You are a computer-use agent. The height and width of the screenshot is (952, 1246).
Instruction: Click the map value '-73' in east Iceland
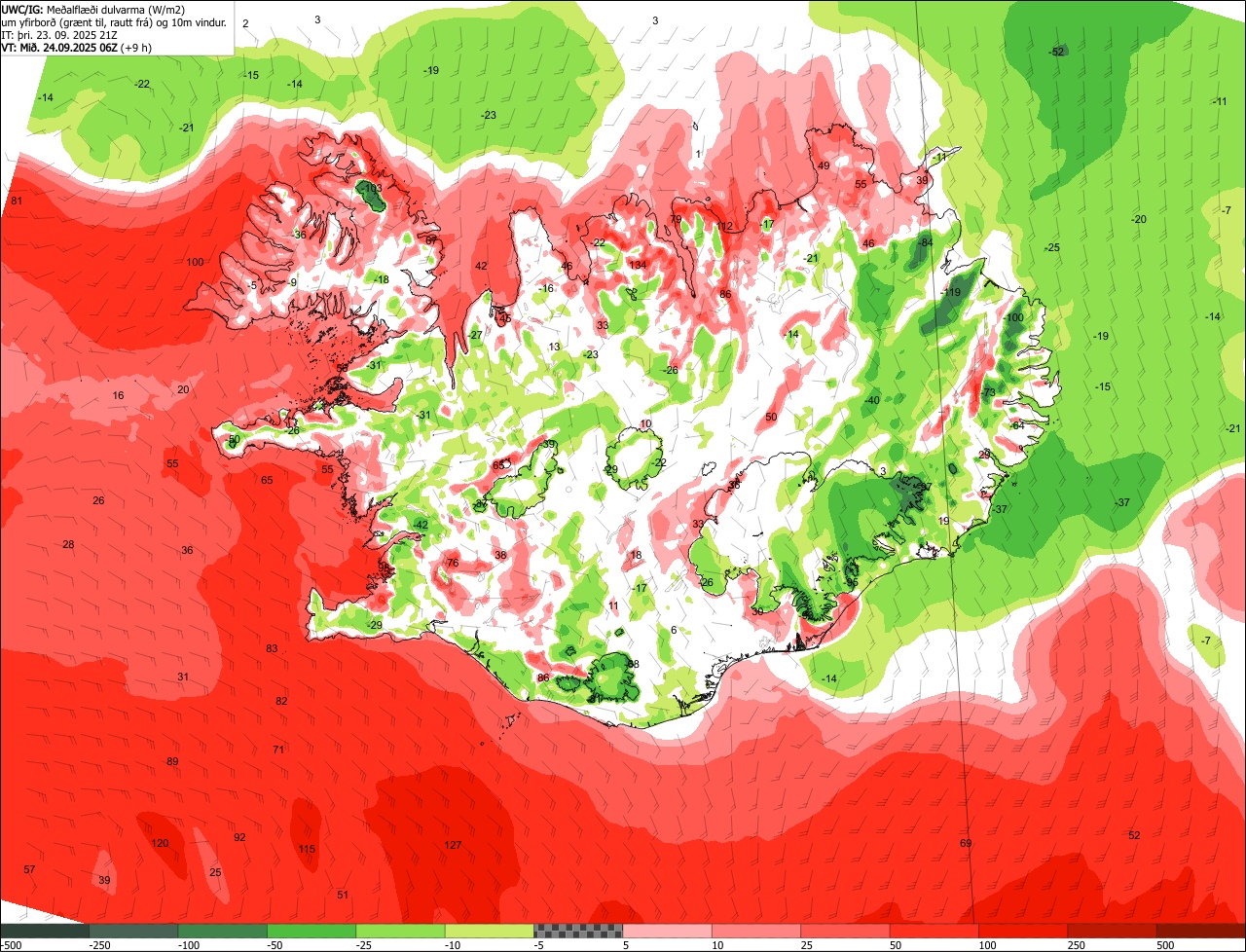pos(989,392)
